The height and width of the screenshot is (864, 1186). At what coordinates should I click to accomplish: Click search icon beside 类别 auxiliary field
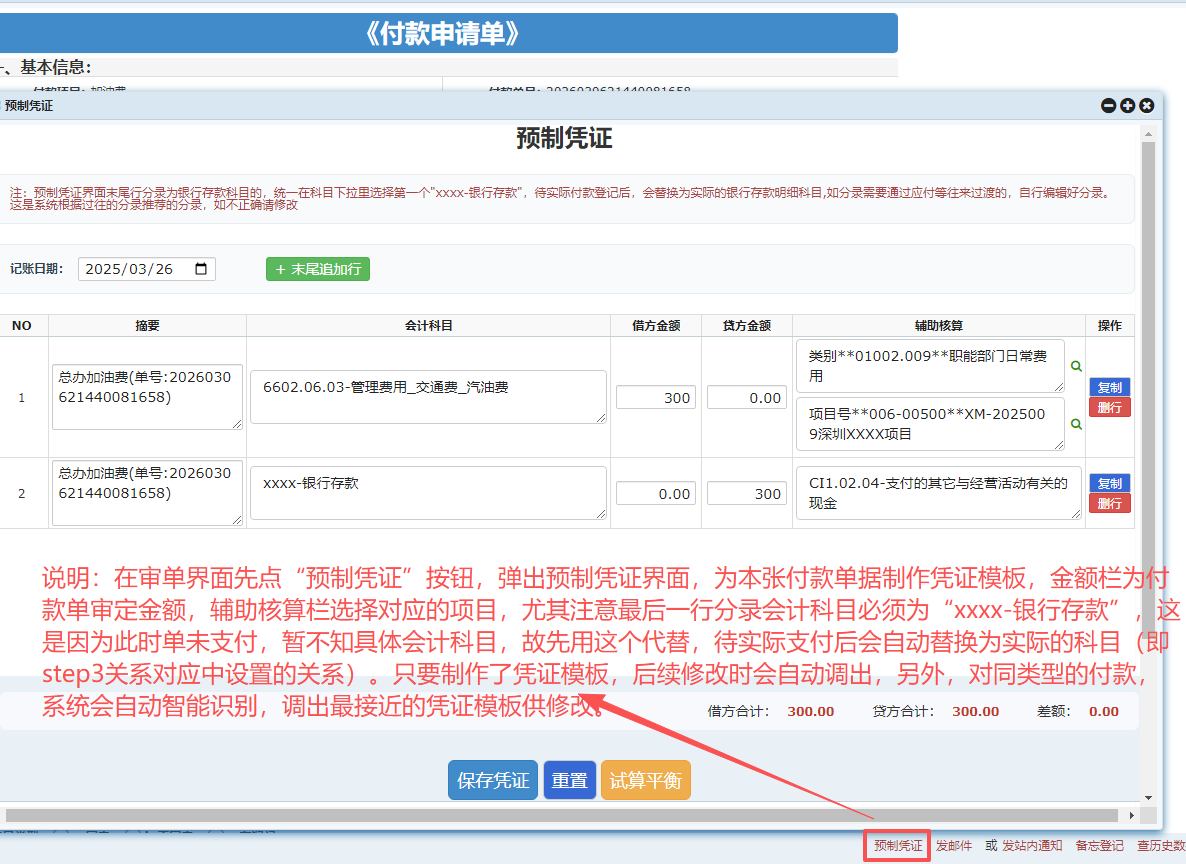click(x=1076, y=367)
